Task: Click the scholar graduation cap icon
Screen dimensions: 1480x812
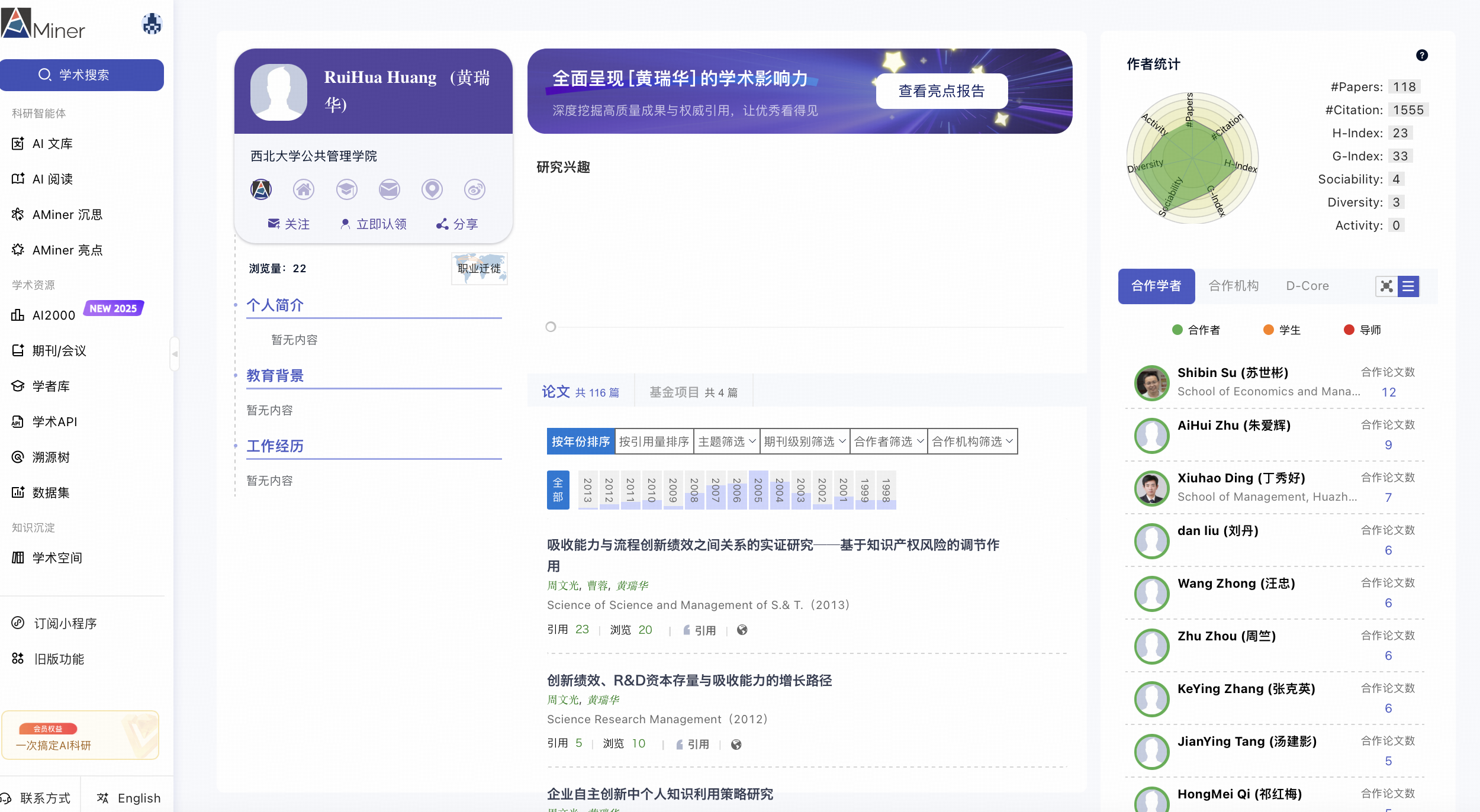Action: [346, 189]
